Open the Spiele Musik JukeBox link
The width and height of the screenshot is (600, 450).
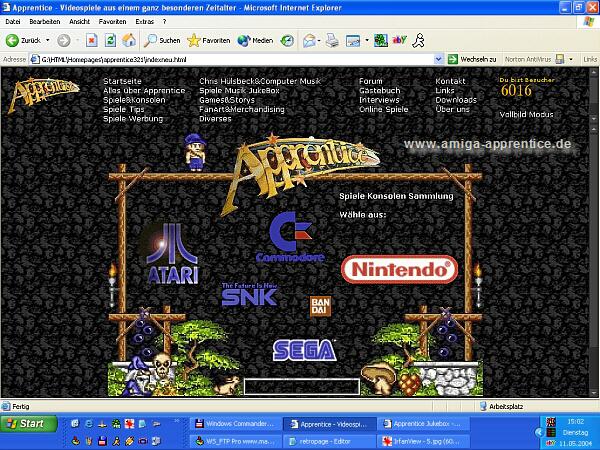pyautogui.click(x=239, y=91)
